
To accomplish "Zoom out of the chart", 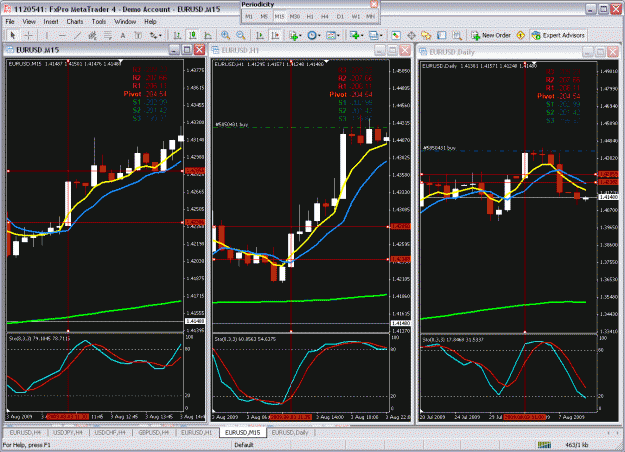I will point(241,35).
